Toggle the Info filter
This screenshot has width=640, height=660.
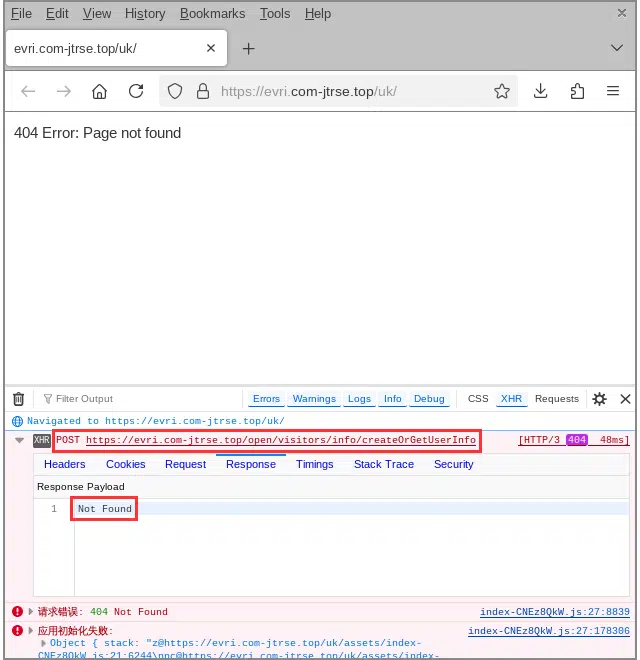click(392, 399)
